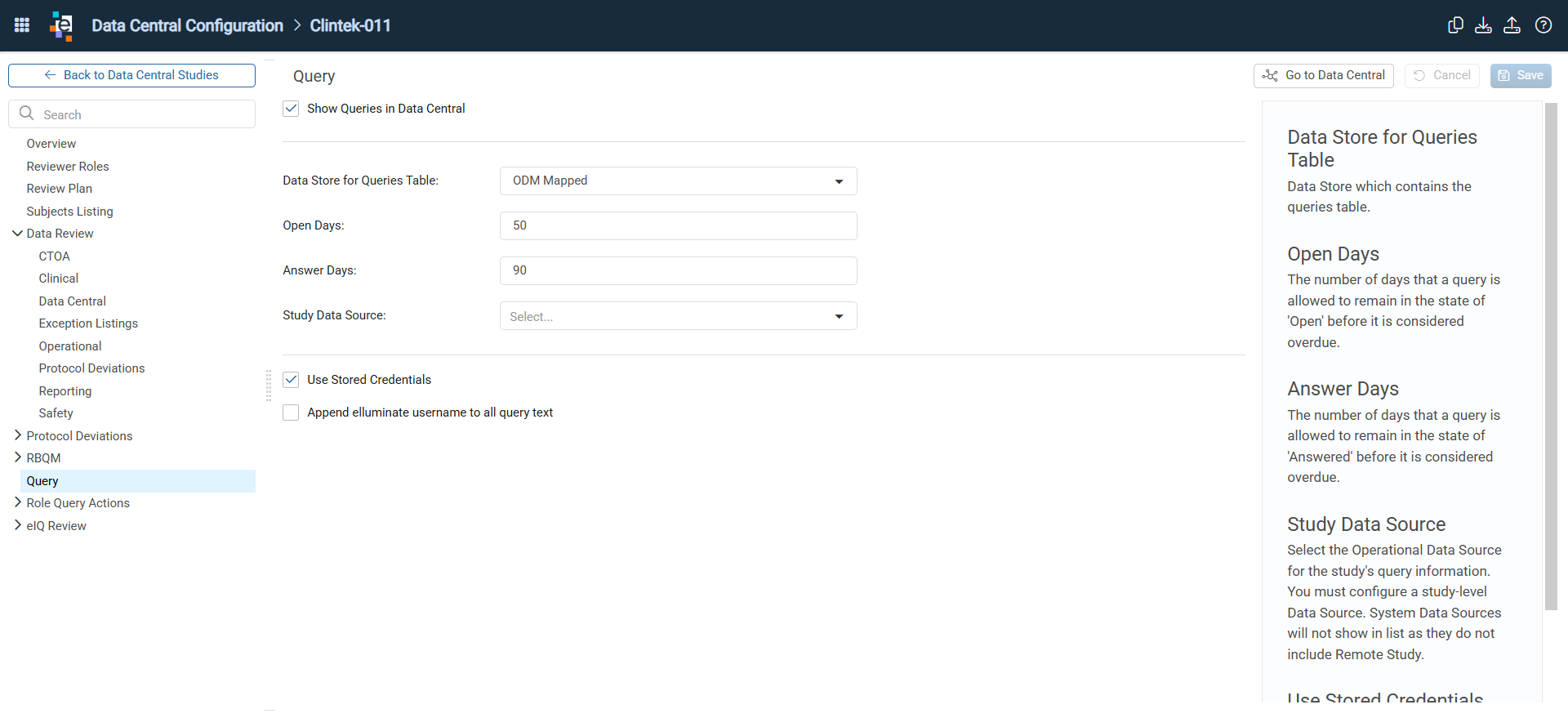Select the Query item in sidebar

coord(137,481)
